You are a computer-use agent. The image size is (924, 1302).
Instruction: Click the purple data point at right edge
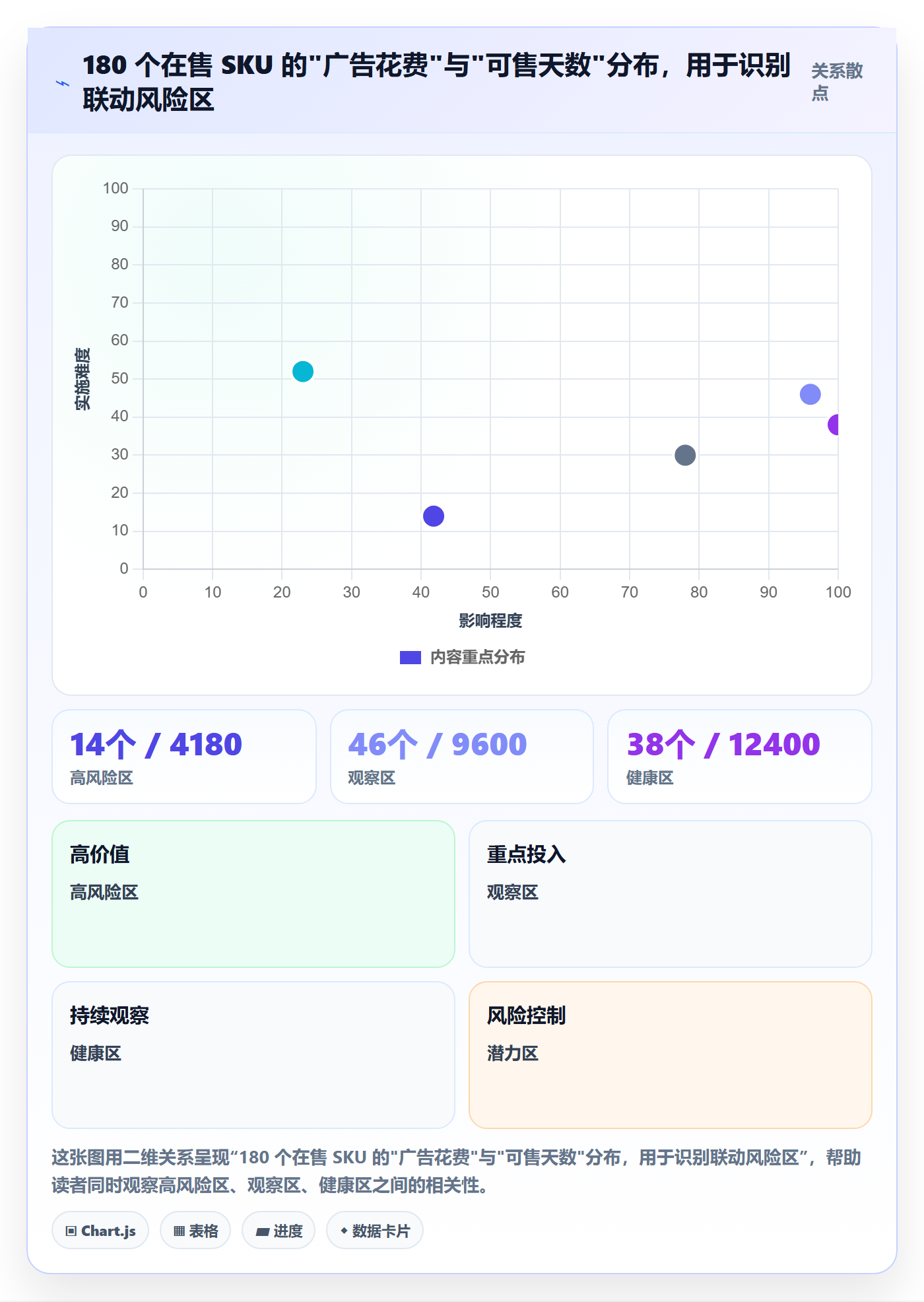(x=834, y=425)
